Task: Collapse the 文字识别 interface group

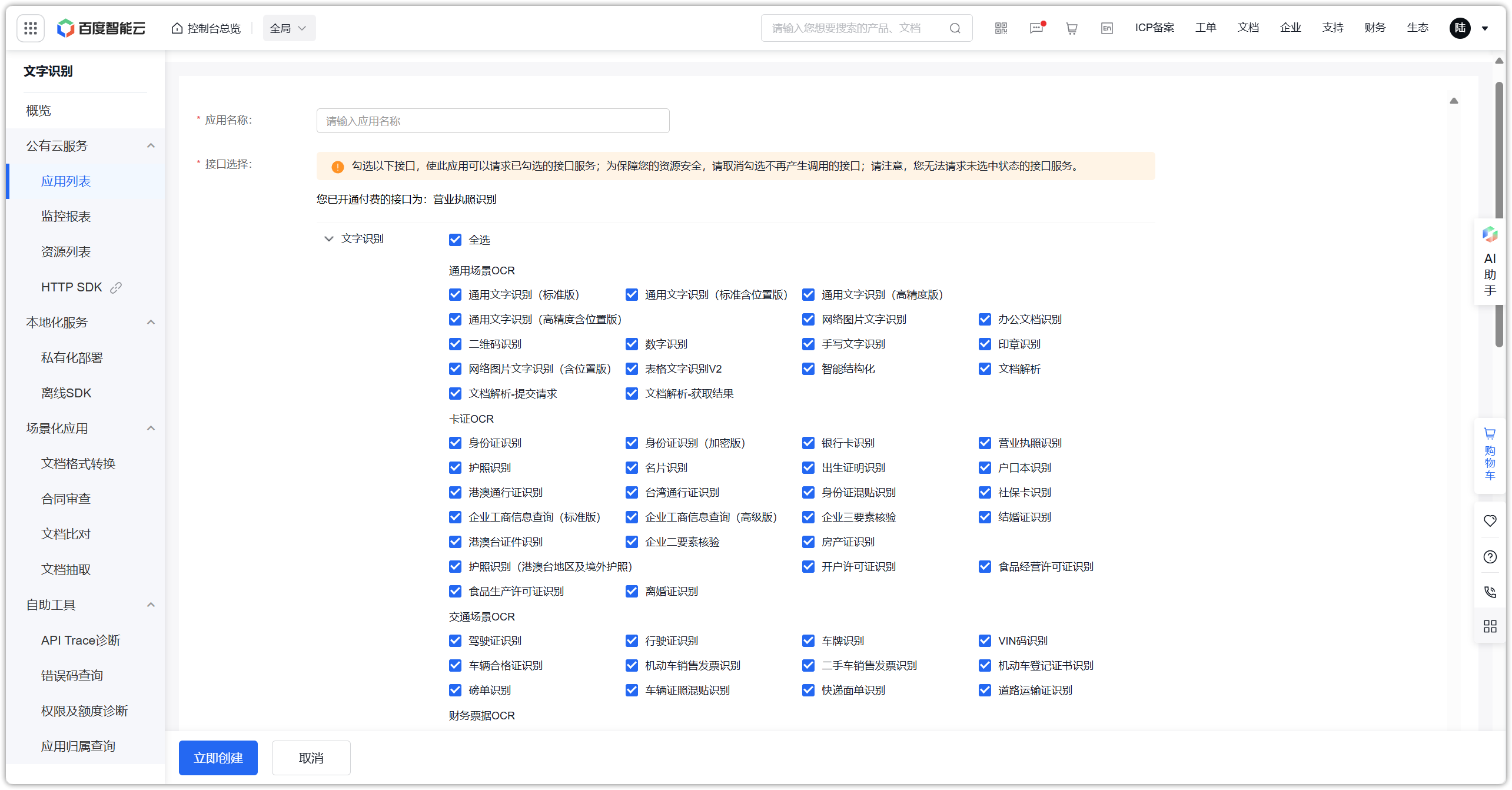Action: pyautogui.click(x=329, y=239)
